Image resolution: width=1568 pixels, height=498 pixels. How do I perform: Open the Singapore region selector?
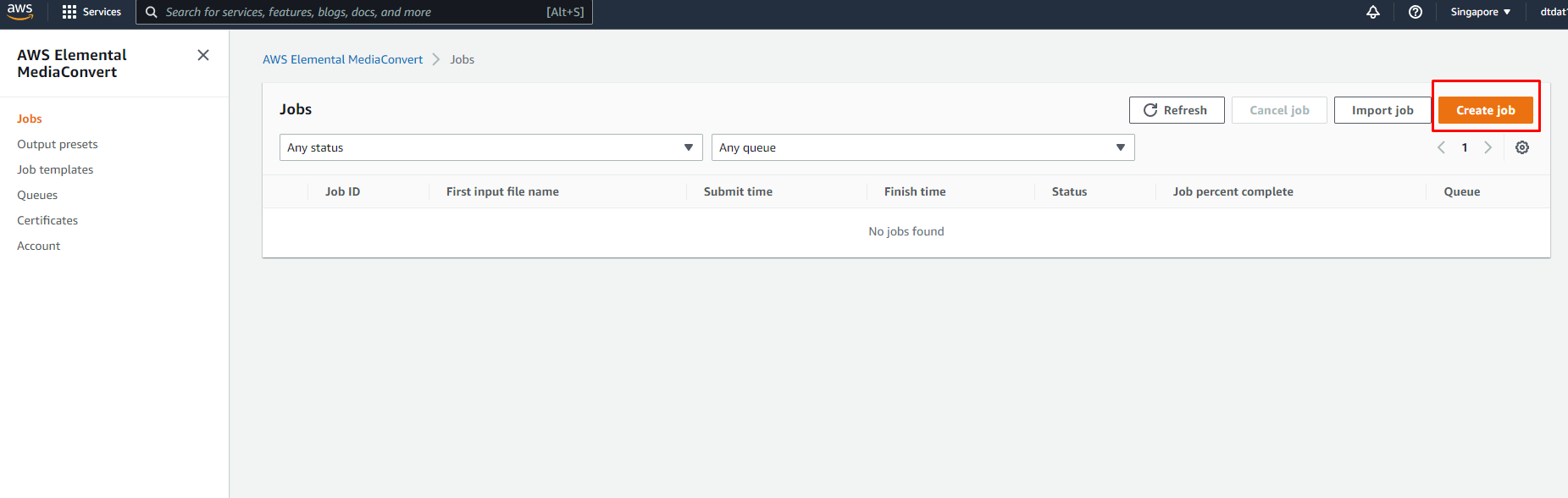[x=1480, y=12]
